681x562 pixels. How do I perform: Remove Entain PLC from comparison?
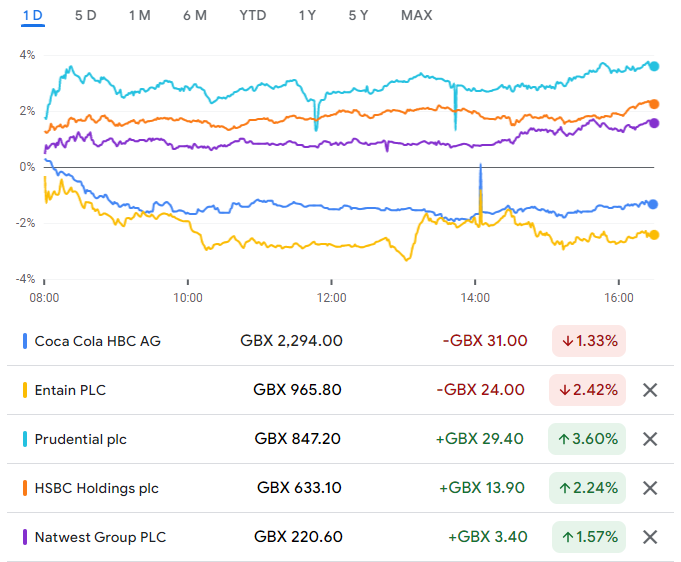point(650,390)
